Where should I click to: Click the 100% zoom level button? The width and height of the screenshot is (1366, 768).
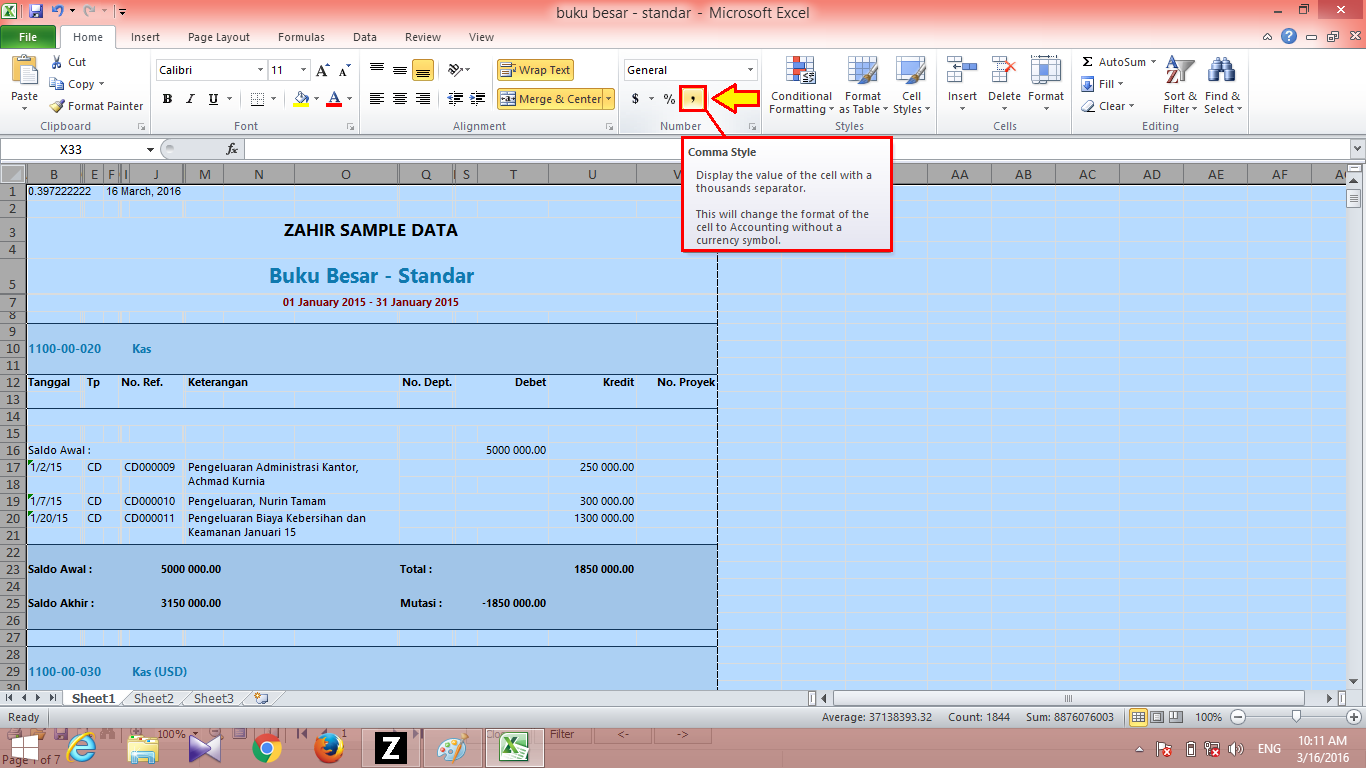1208,717
